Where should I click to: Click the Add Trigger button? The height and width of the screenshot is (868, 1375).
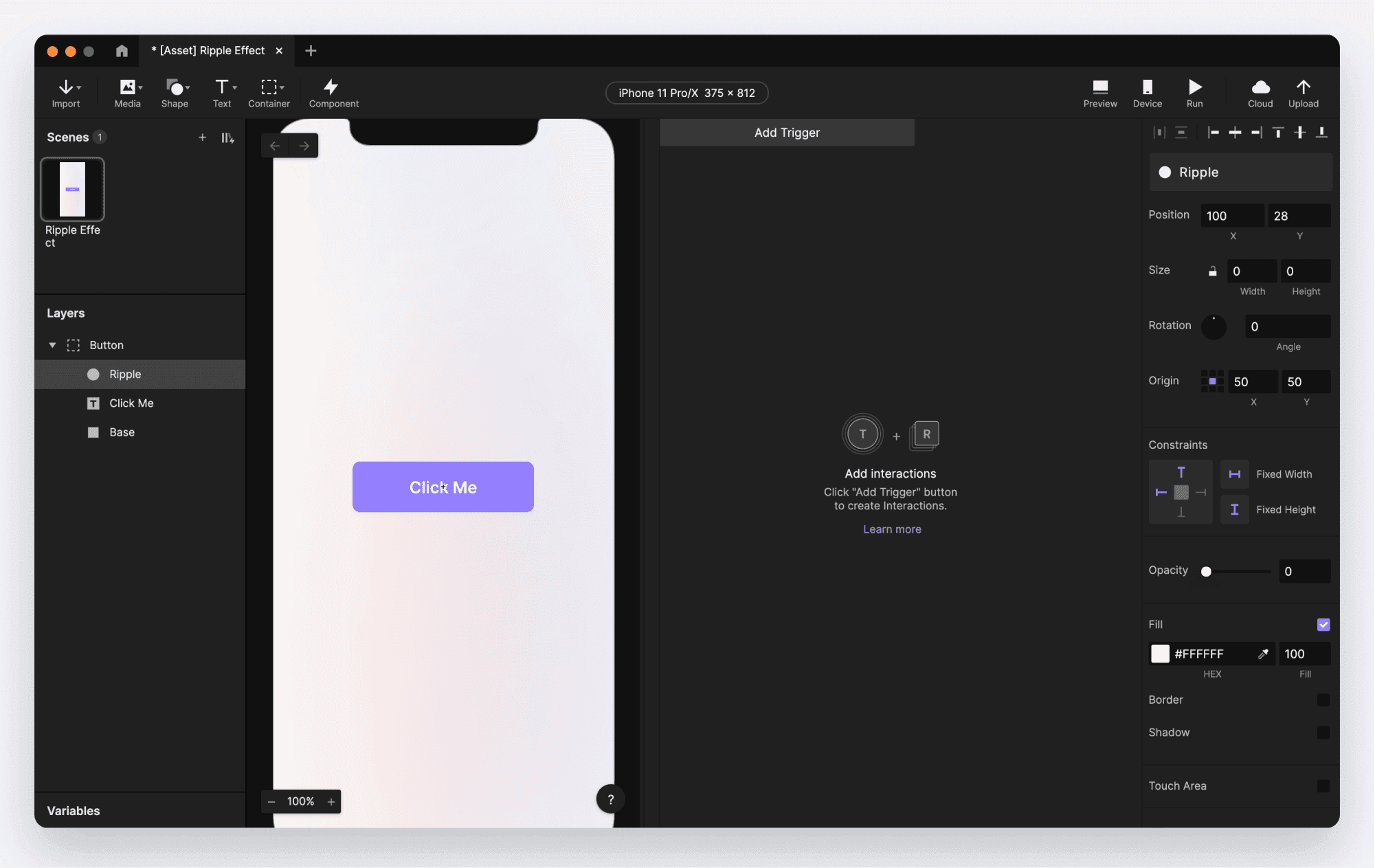tap(786, 133)
